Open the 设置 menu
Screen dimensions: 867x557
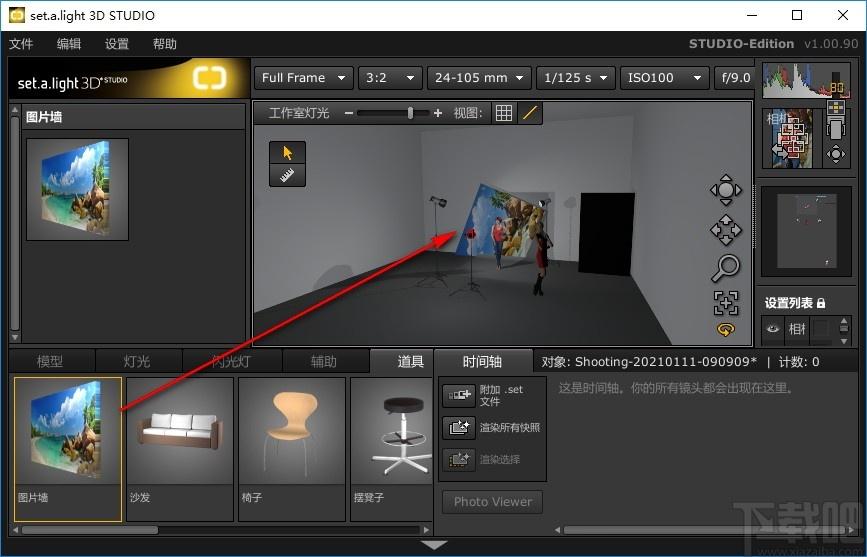[x=117, y=44]
